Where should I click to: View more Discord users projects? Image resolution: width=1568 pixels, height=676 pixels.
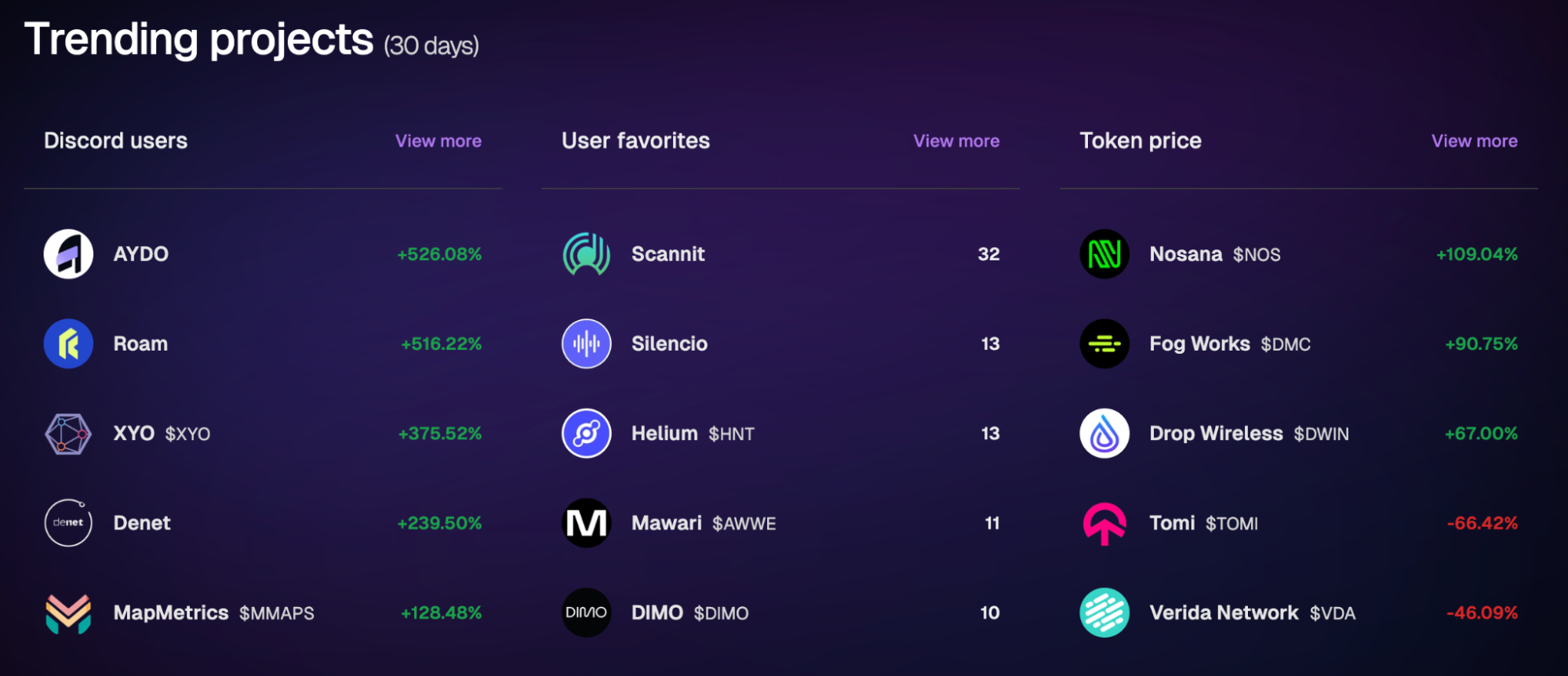[x=438, y=141]
